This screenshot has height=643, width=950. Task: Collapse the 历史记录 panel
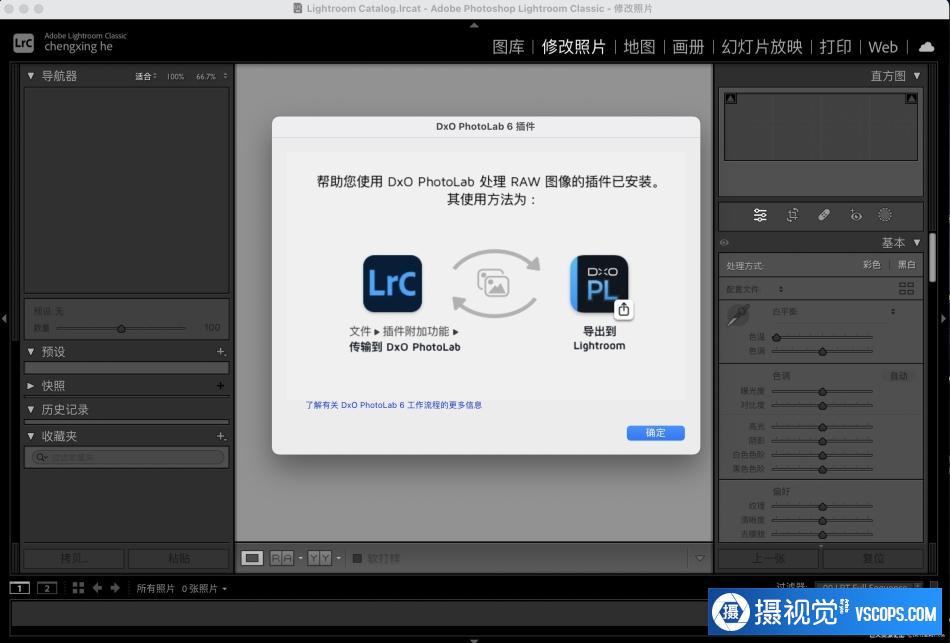31,410
